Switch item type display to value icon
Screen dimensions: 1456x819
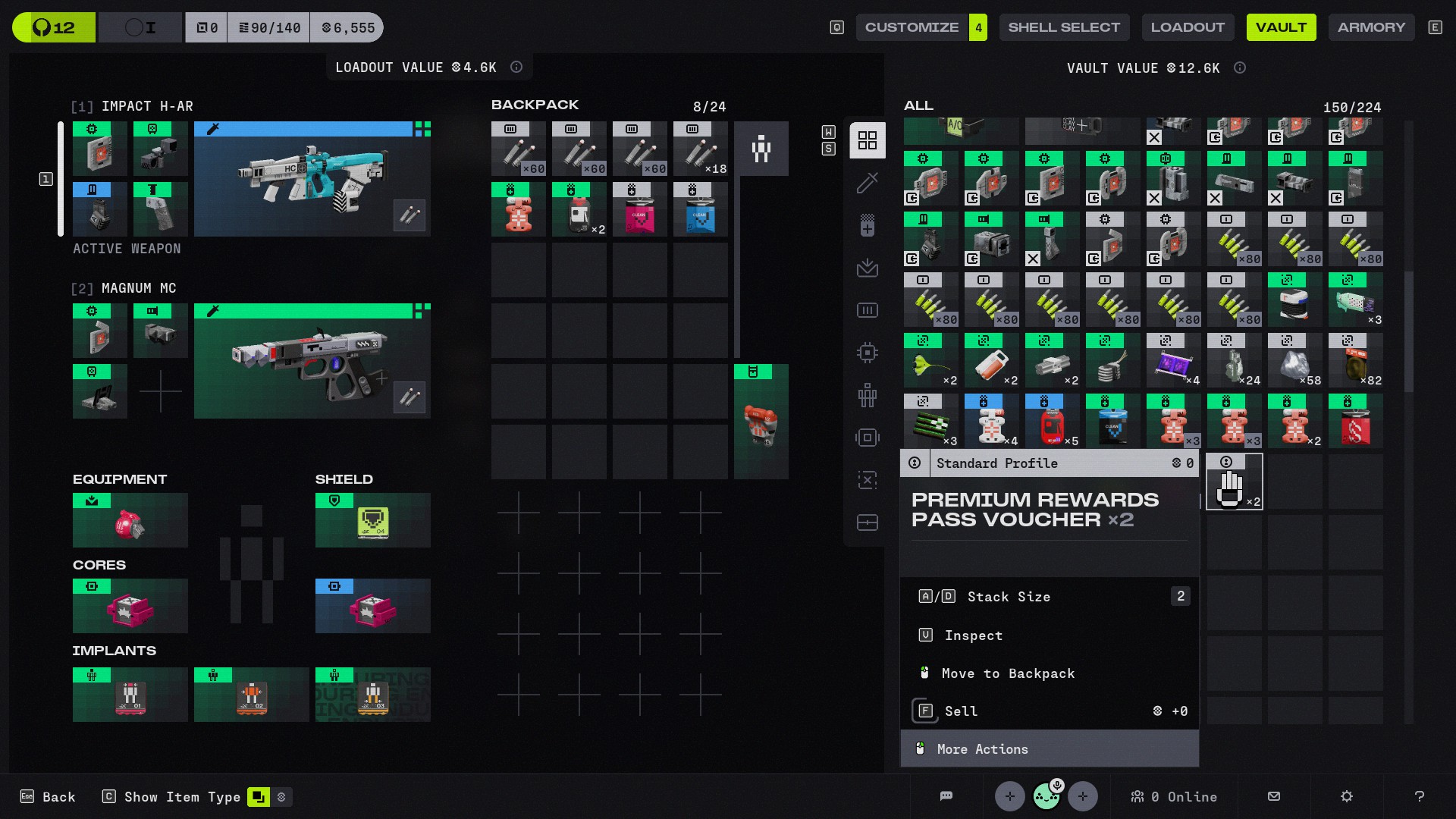282,797
